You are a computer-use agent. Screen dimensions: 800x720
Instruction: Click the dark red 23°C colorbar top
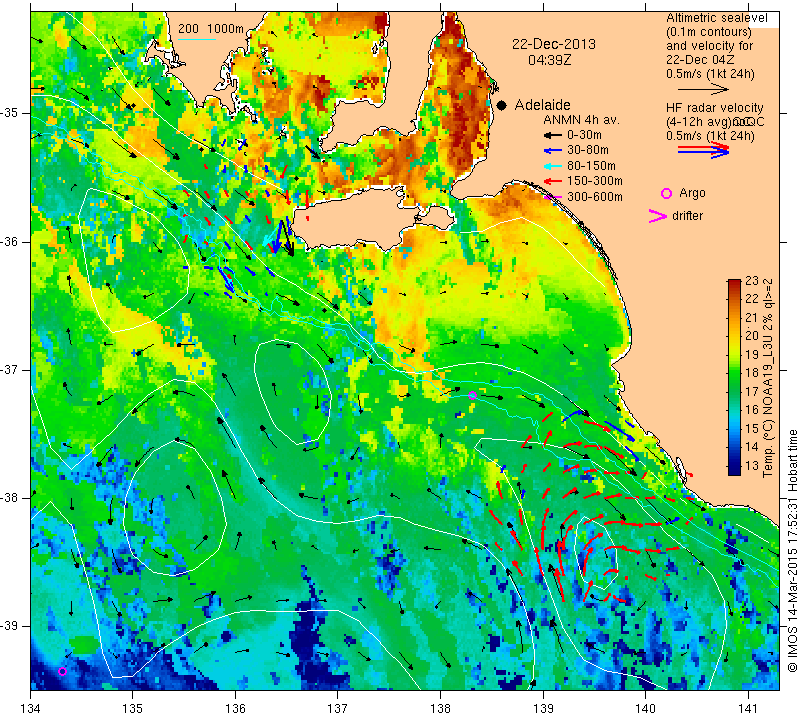click(x=734, y=282)
